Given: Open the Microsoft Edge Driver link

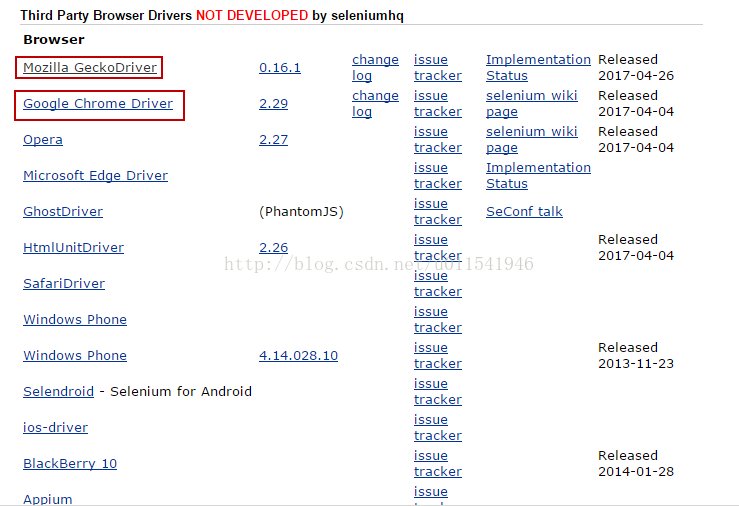Looking at the screenshot, I should [x=95, y=175].
